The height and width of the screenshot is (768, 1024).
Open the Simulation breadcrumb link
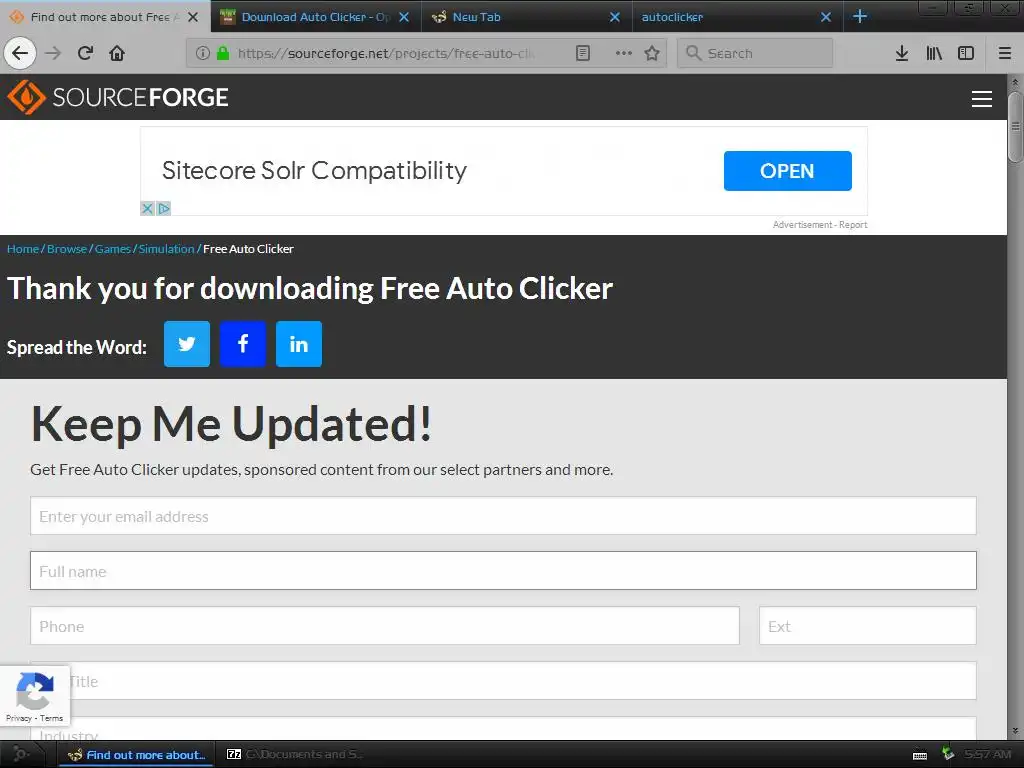167,249
